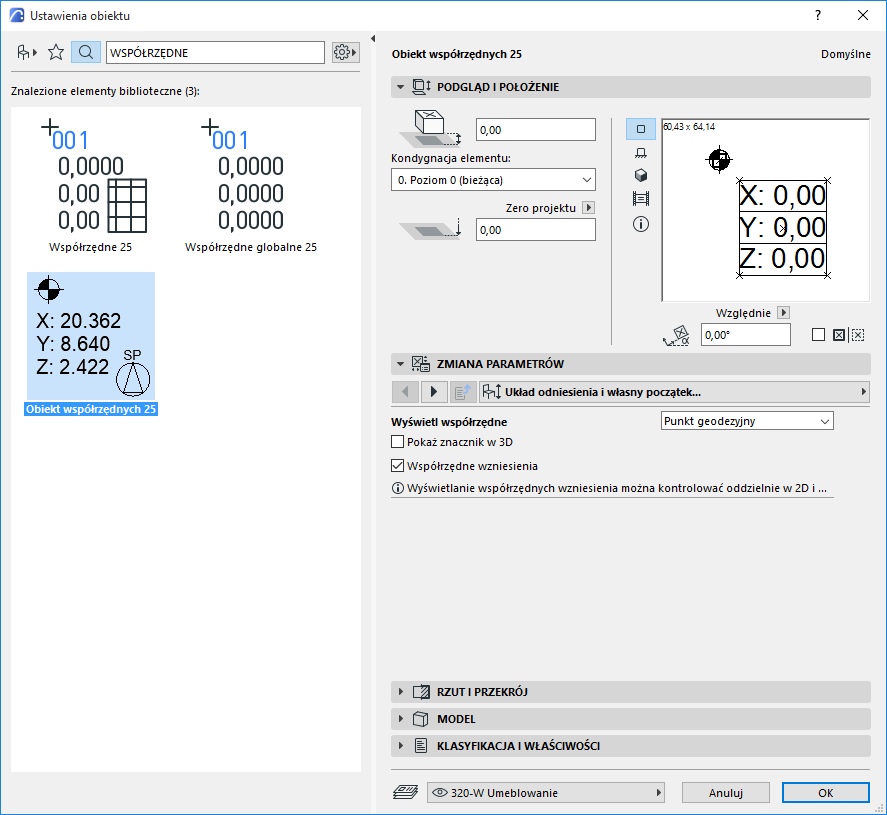Click the height-to-story offset icon

pyautogui.click(x=430, y=128)
